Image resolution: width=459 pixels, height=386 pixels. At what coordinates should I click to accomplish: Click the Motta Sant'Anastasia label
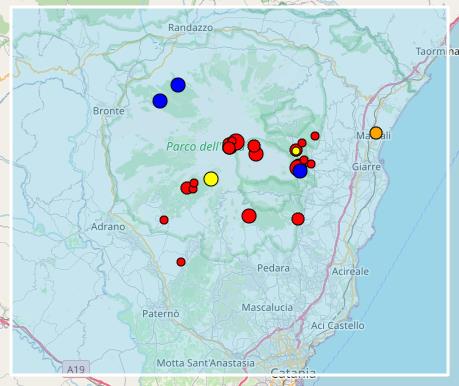pos(206,363)
